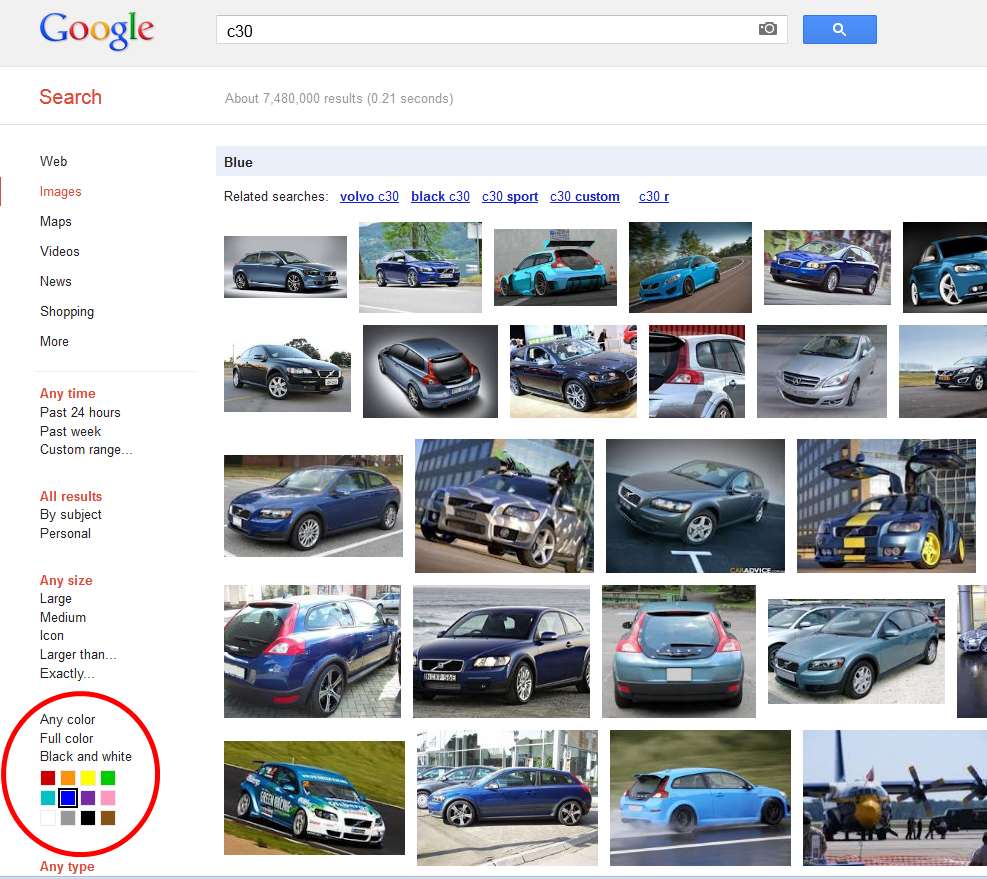987x879 pixels.
Task: Open the Search heading link
Action: (70, 97)
